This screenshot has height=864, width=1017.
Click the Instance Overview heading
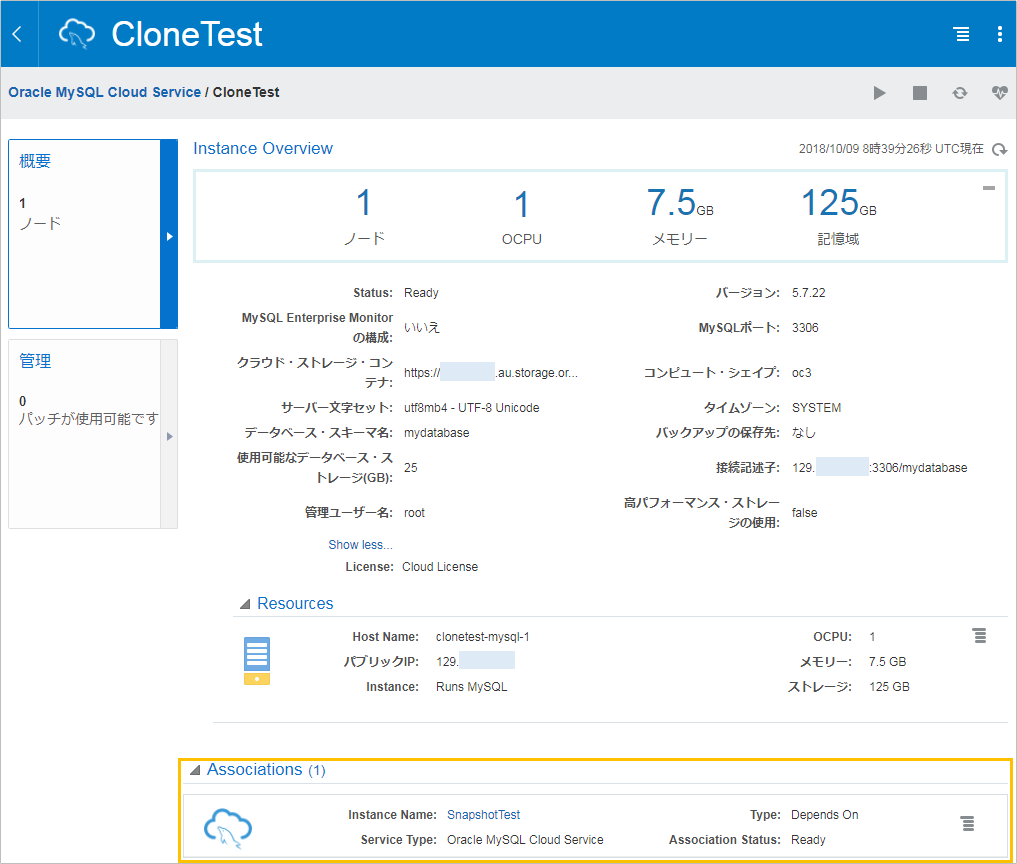(x=263, y=149)
